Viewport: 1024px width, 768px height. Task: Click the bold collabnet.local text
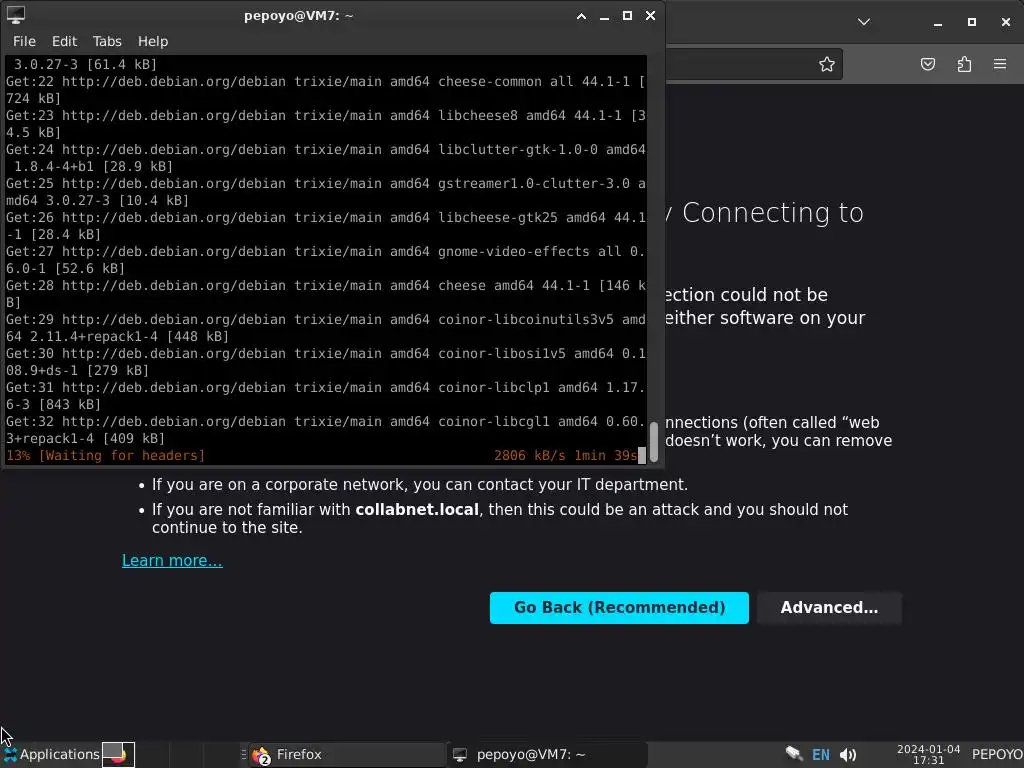417,509
